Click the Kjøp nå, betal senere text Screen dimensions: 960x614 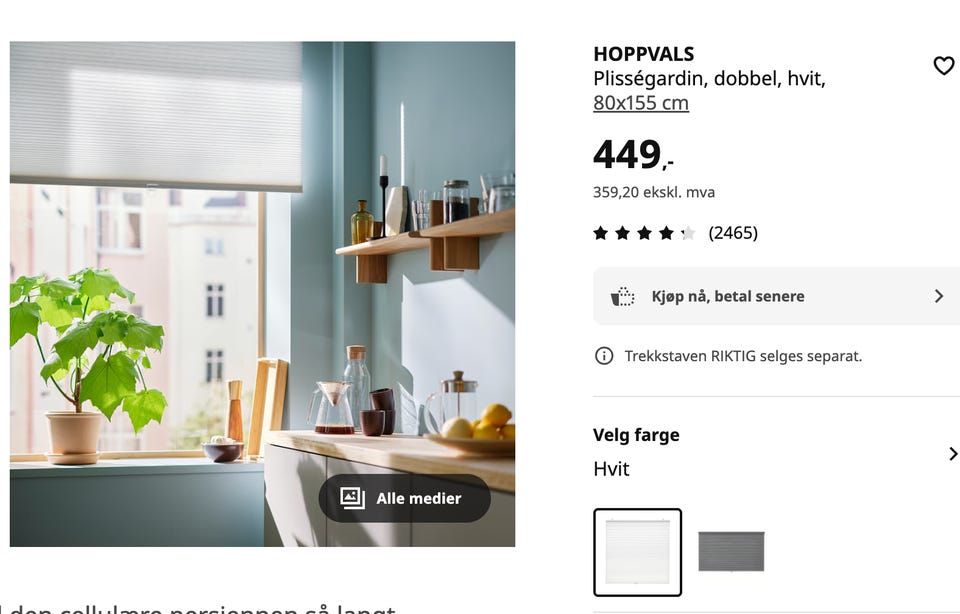tap(728, 296)
